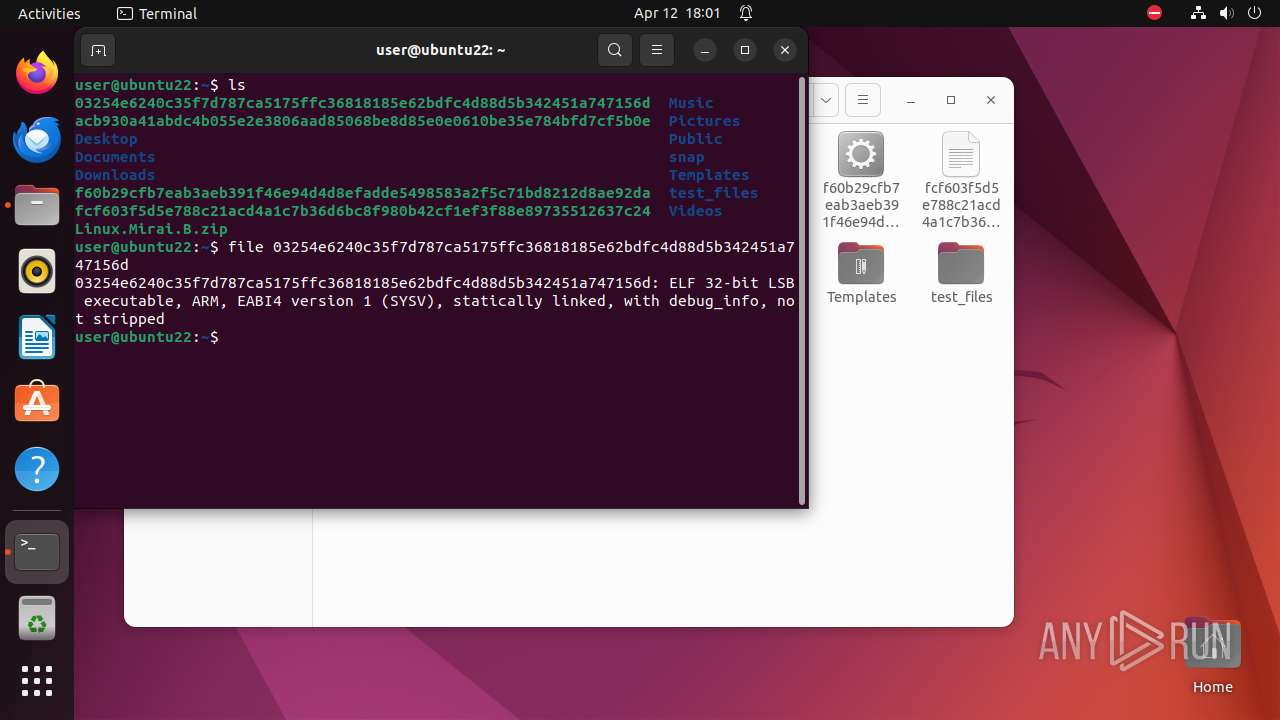Expand view options dropdown in Files window
Image resolution: width=1280 pixels, height=720 pixels.
click(825, 100)
